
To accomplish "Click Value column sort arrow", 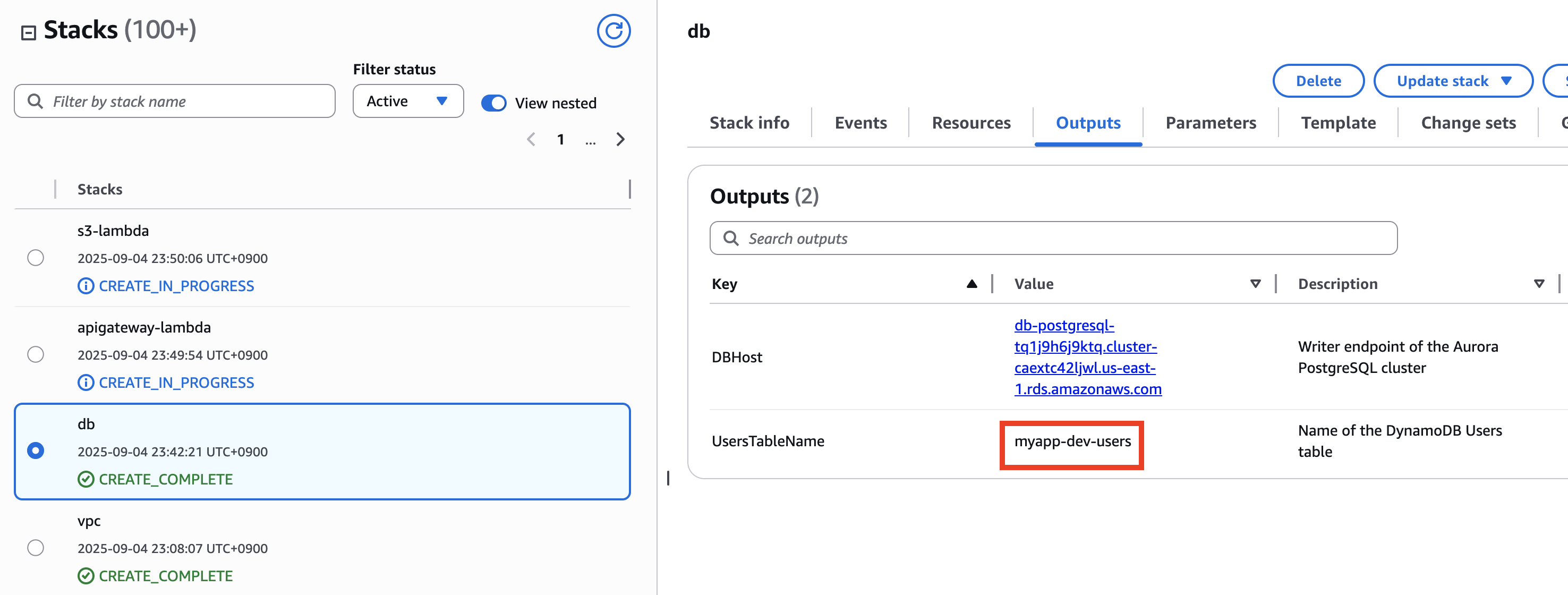I will pos(1255,284).
